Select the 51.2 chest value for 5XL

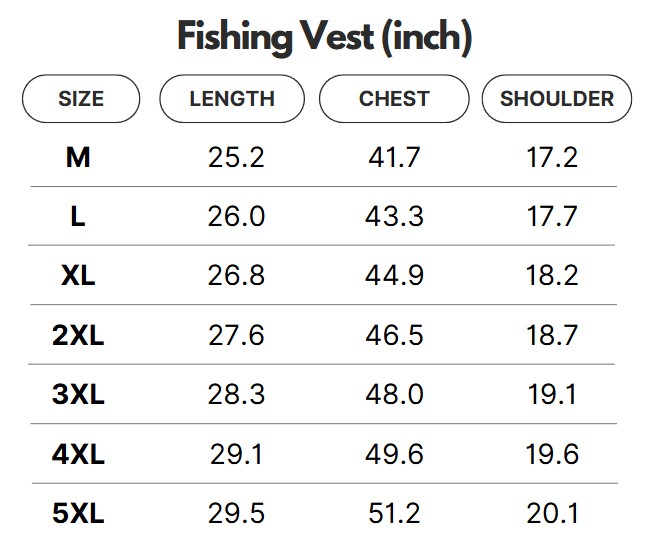394,514
